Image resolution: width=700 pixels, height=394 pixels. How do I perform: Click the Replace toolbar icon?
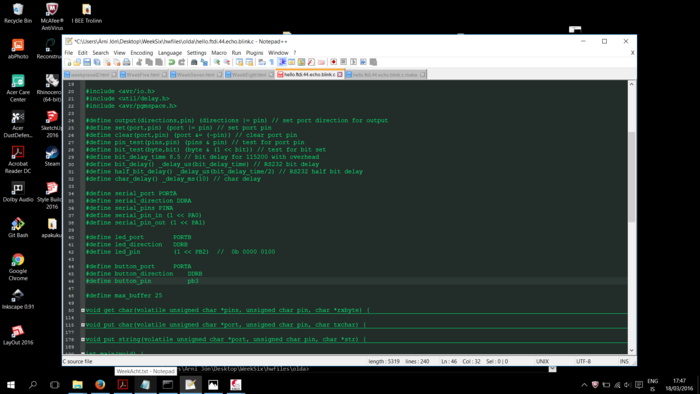pyautogui.click(x=204, y=62)
